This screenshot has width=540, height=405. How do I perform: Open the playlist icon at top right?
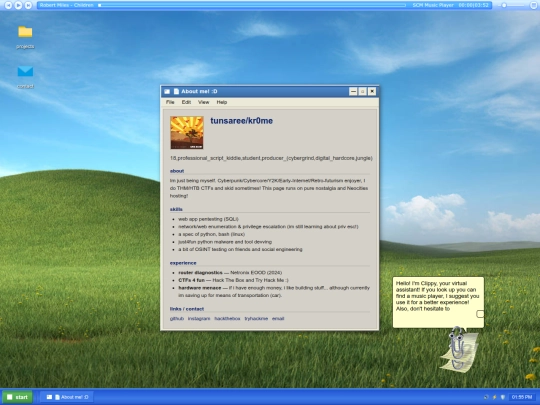point(533,5)
